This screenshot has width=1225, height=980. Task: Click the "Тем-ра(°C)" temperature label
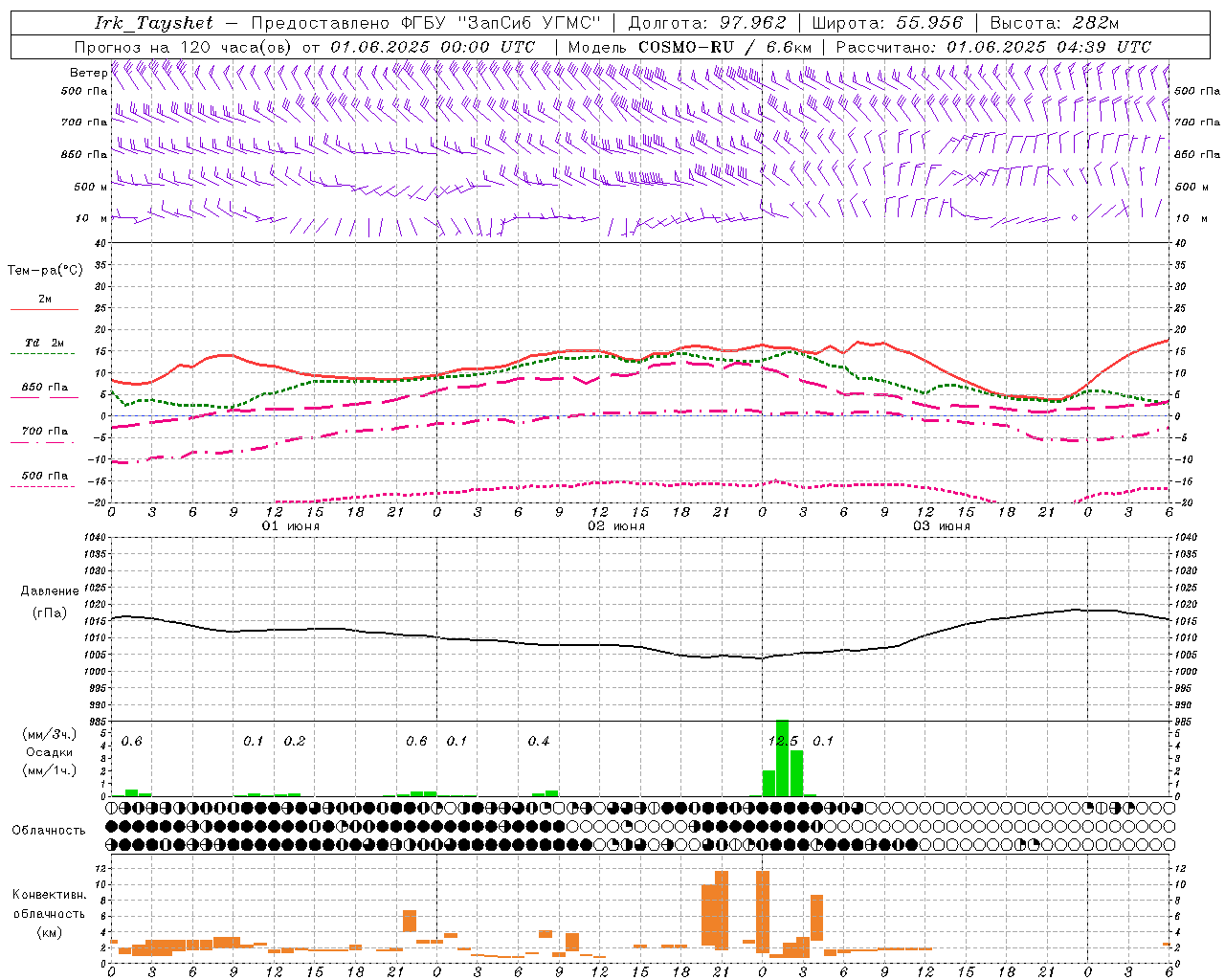(45, 271)
